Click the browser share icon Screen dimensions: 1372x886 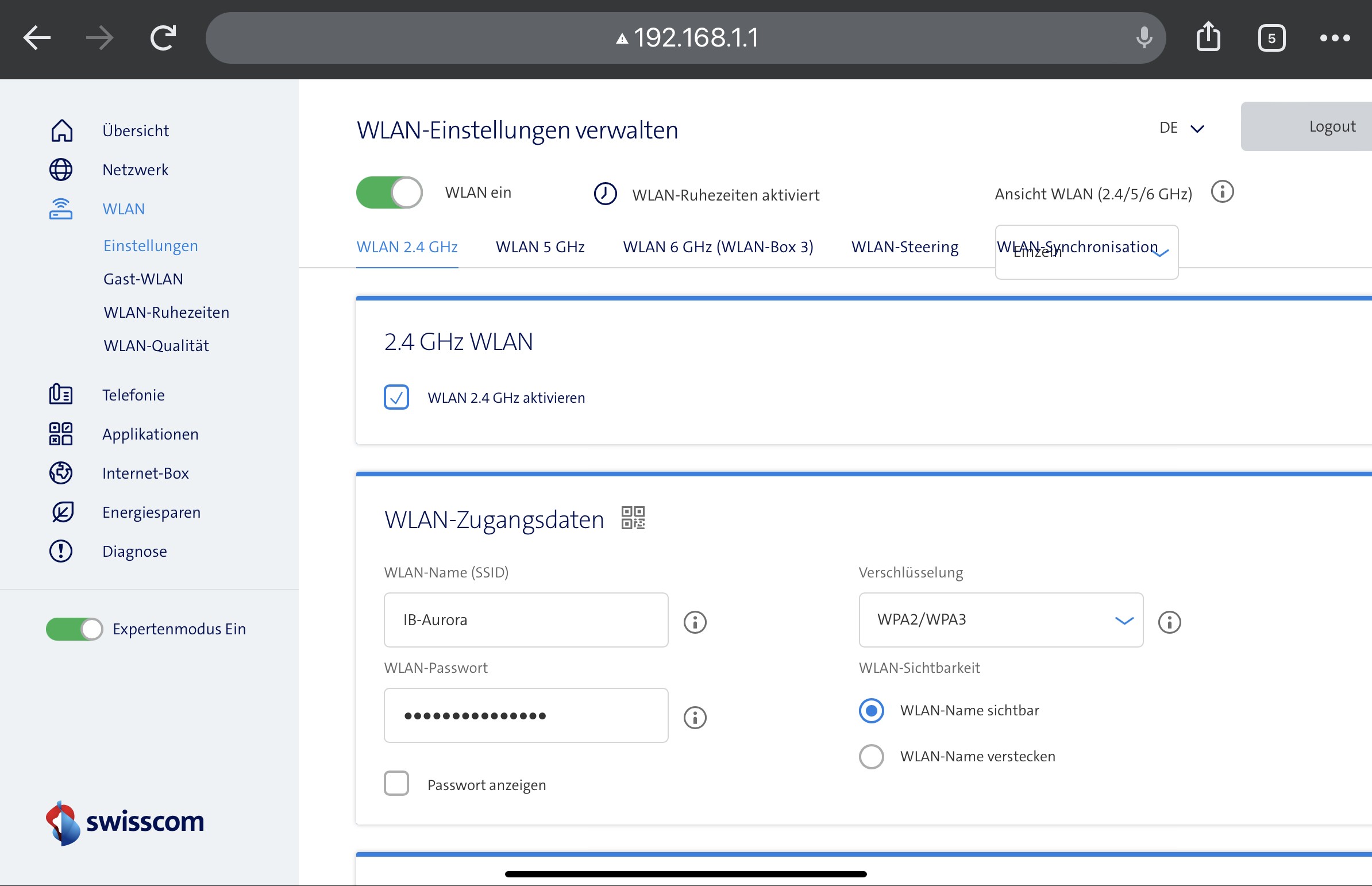[1208, 37]
